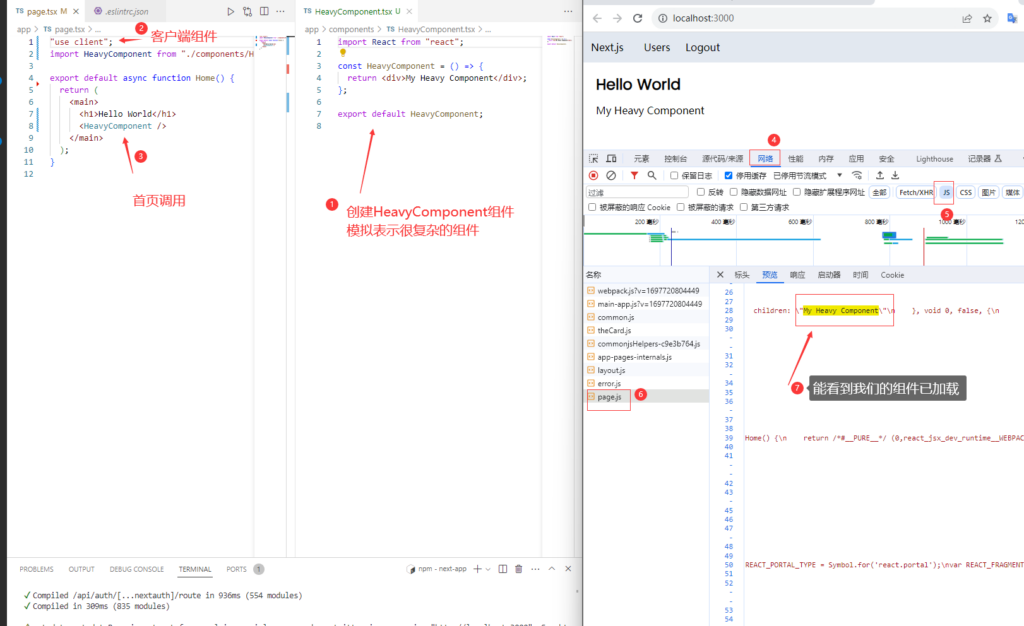Image resolution: width=1024 pixels, height=626 pixels.
Task: Open new terminal launch profile dropdown
Action: pos(488,569)
